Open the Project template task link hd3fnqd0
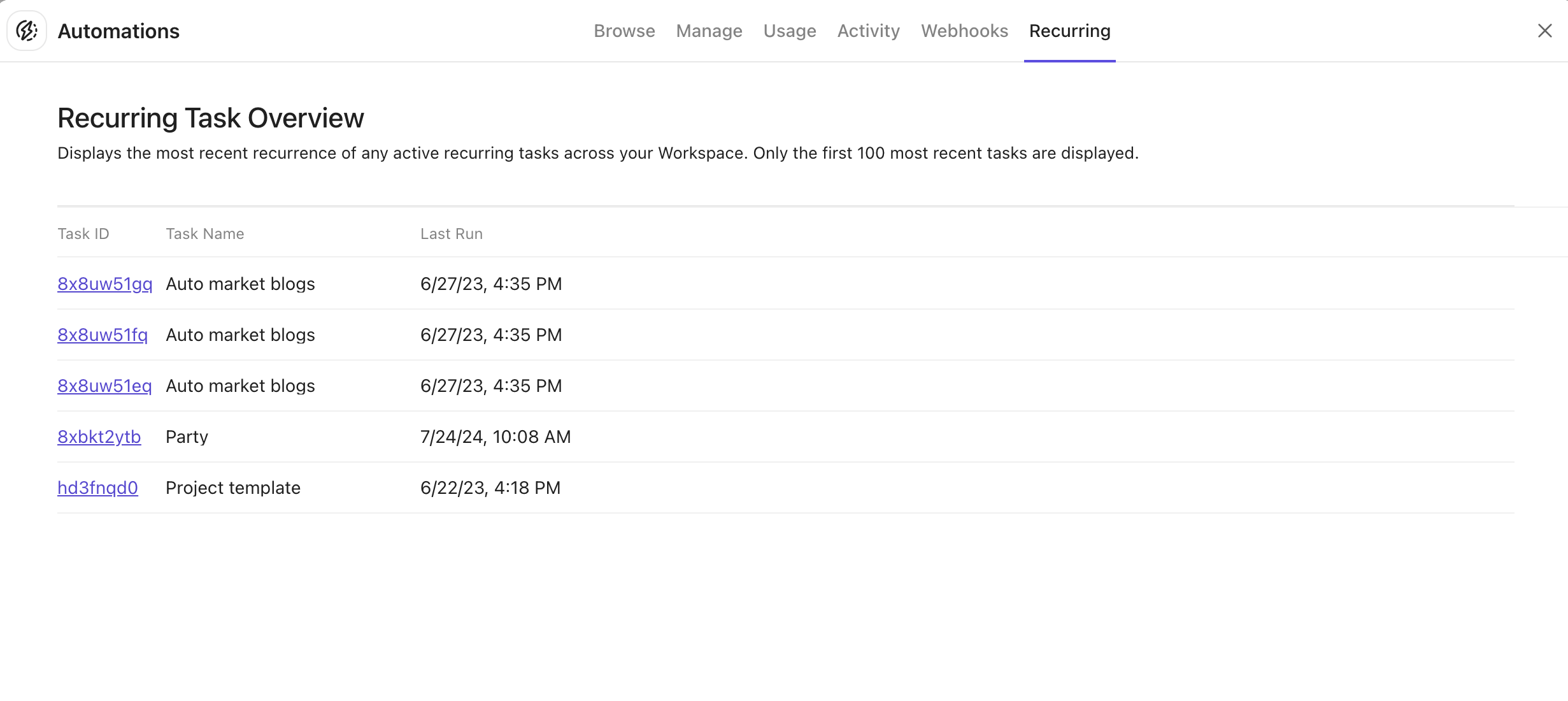 [x=97, y=488]
